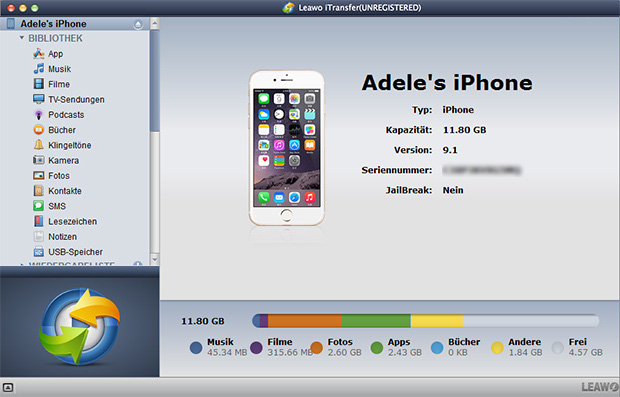Open the App library icon
The width and height of the screenshot is (620, 397).
click(x=38, y=53)
